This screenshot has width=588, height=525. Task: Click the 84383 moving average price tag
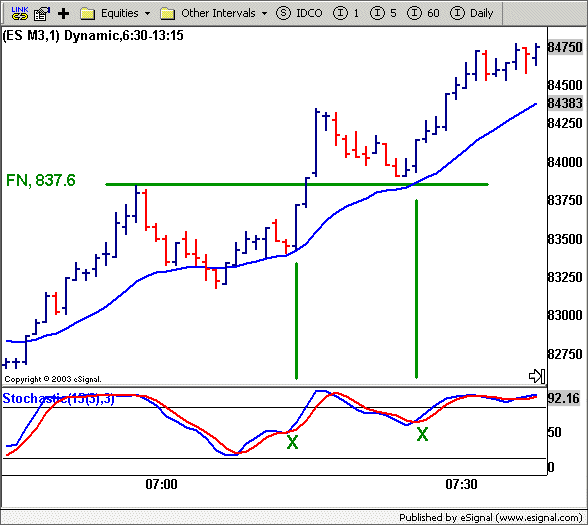[x=564, y=103]
